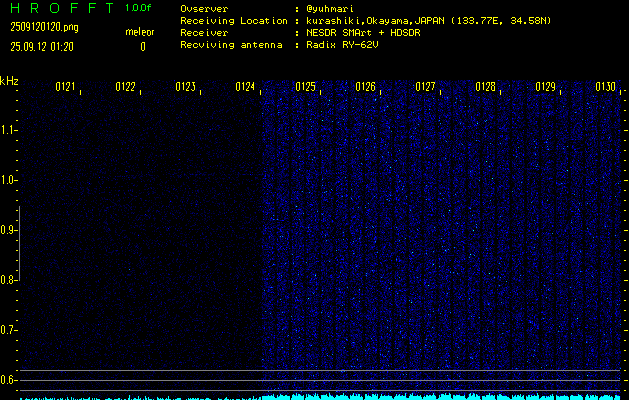Click the timestamp 25.09.12 01:20
629x400 pixels.
tap(42, 47)
